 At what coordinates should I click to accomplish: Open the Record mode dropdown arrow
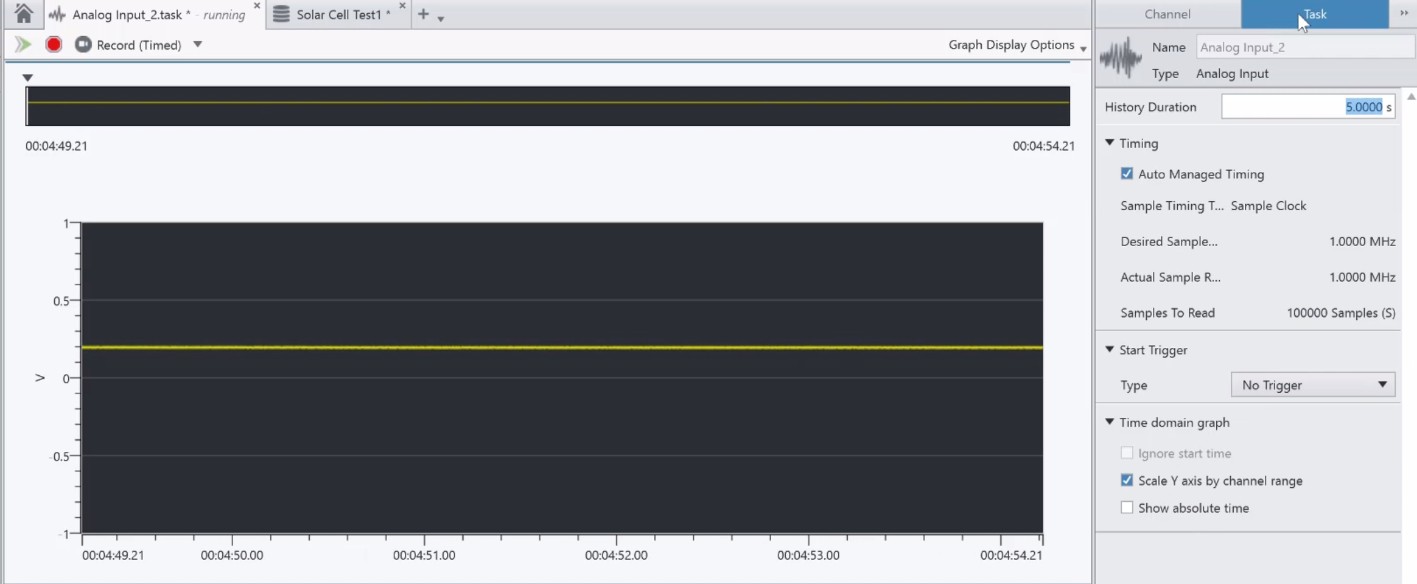click(x=197, y=44)
